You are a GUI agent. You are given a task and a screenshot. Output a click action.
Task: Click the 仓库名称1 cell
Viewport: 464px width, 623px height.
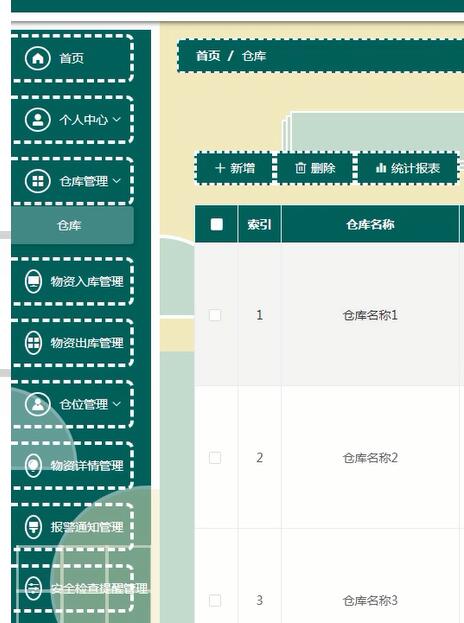[370, 315]
